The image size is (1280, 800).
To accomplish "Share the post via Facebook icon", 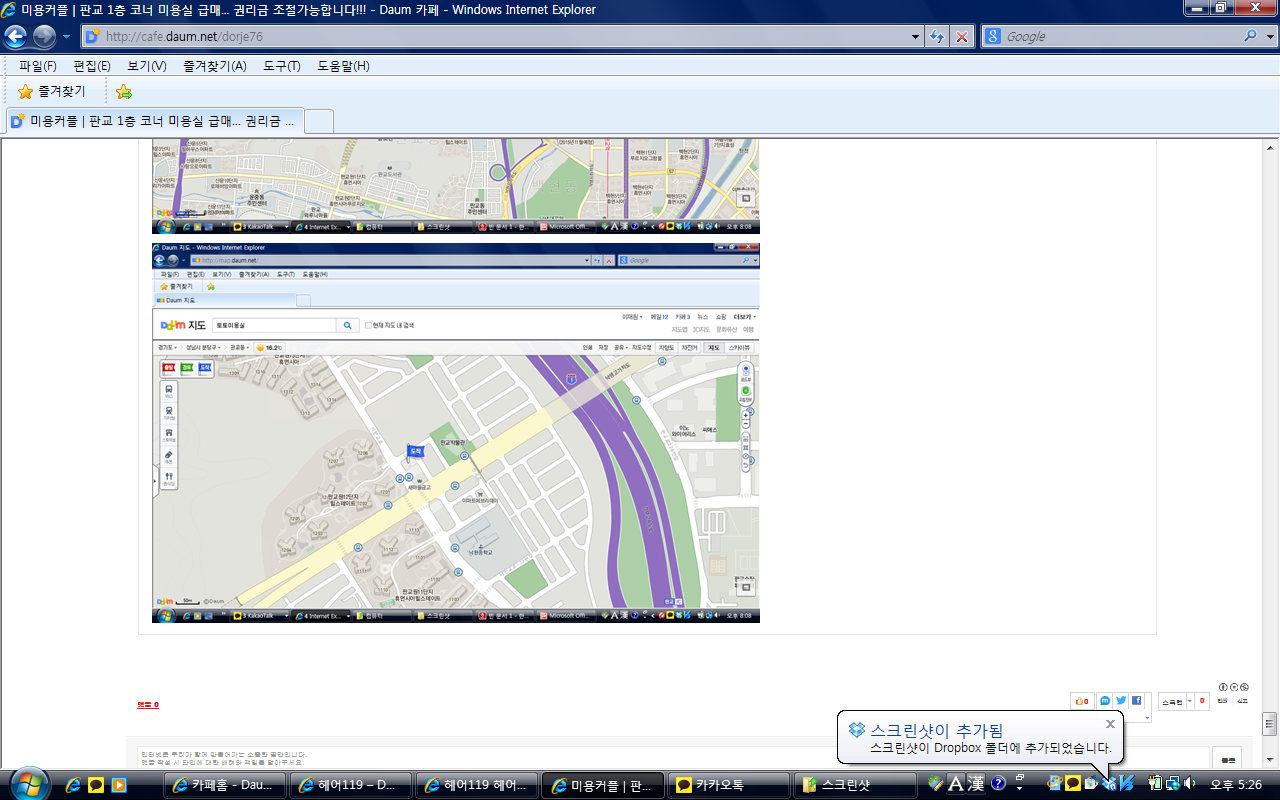I will click(1136, 700).
